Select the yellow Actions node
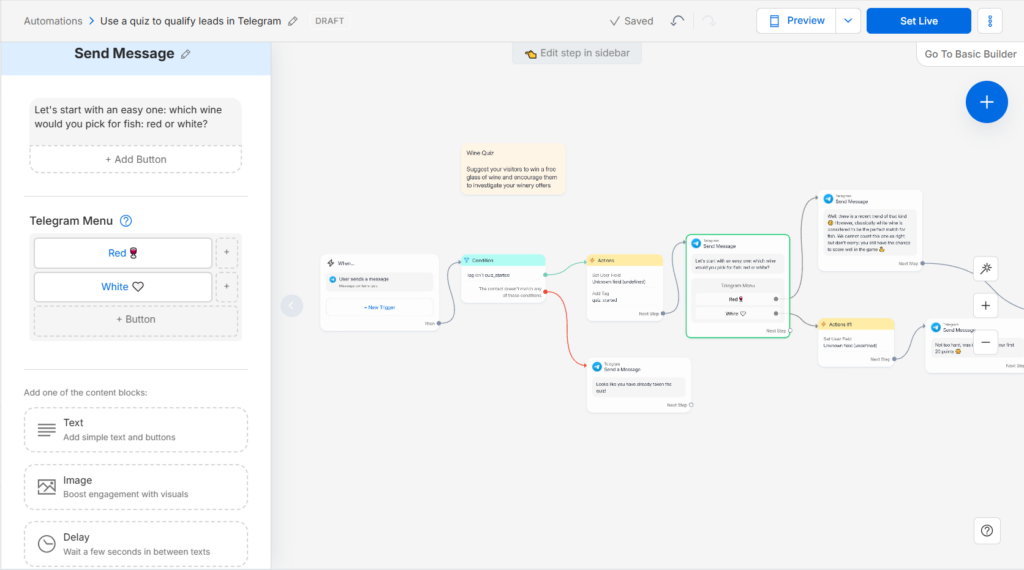Image resolution: width=1024 pixels, height=570 pixels. pos(625,288)
